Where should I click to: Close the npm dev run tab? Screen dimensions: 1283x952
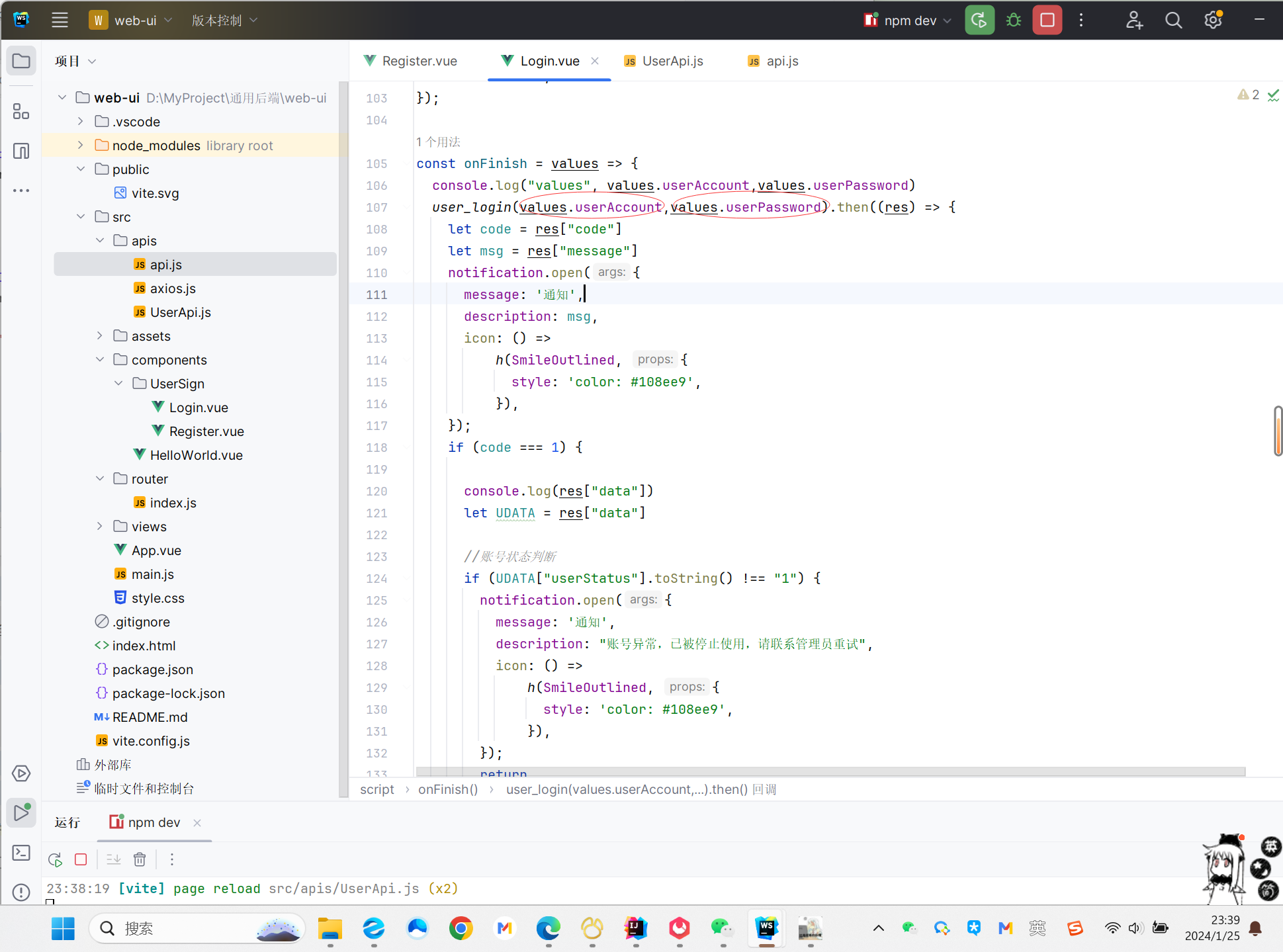[x=197, y=822]
